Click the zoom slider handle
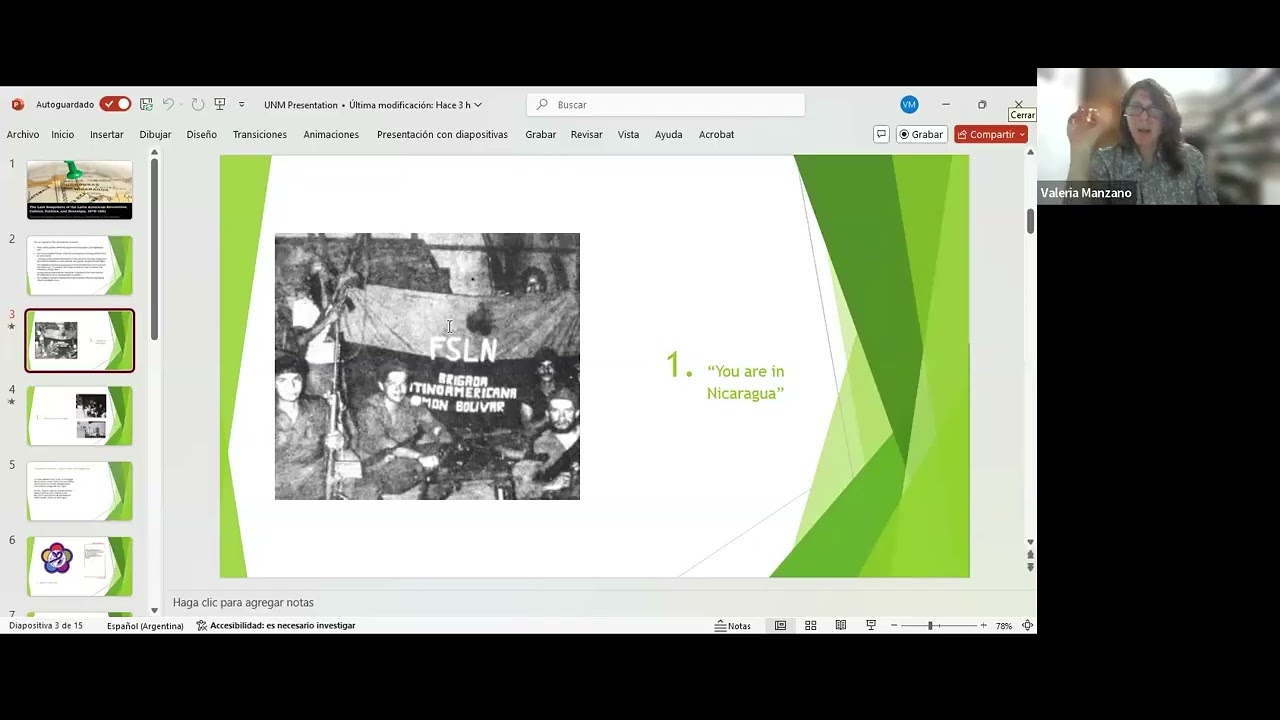 [930, 625]
